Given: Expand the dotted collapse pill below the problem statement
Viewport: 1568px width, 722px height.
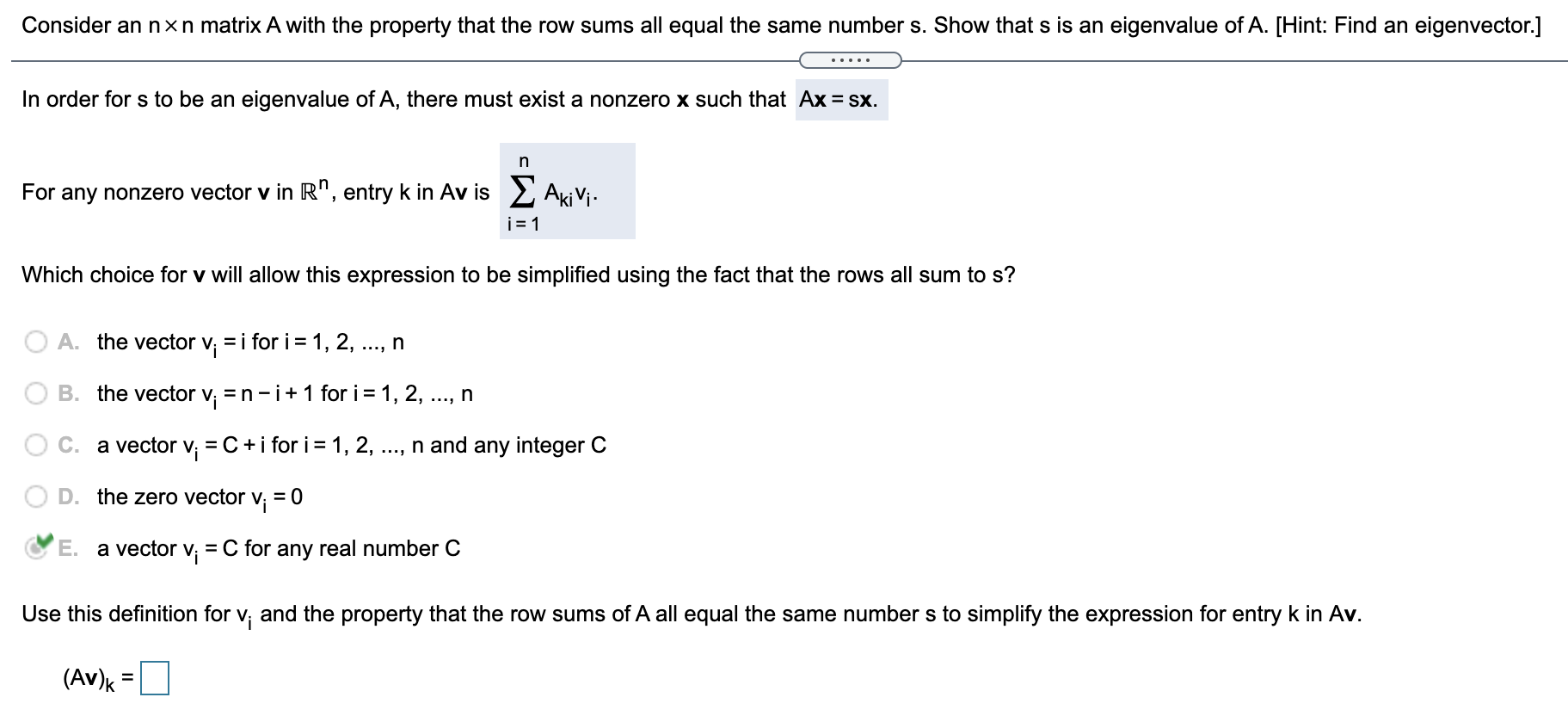Looking at the screenshot, I should pos(850,59).
